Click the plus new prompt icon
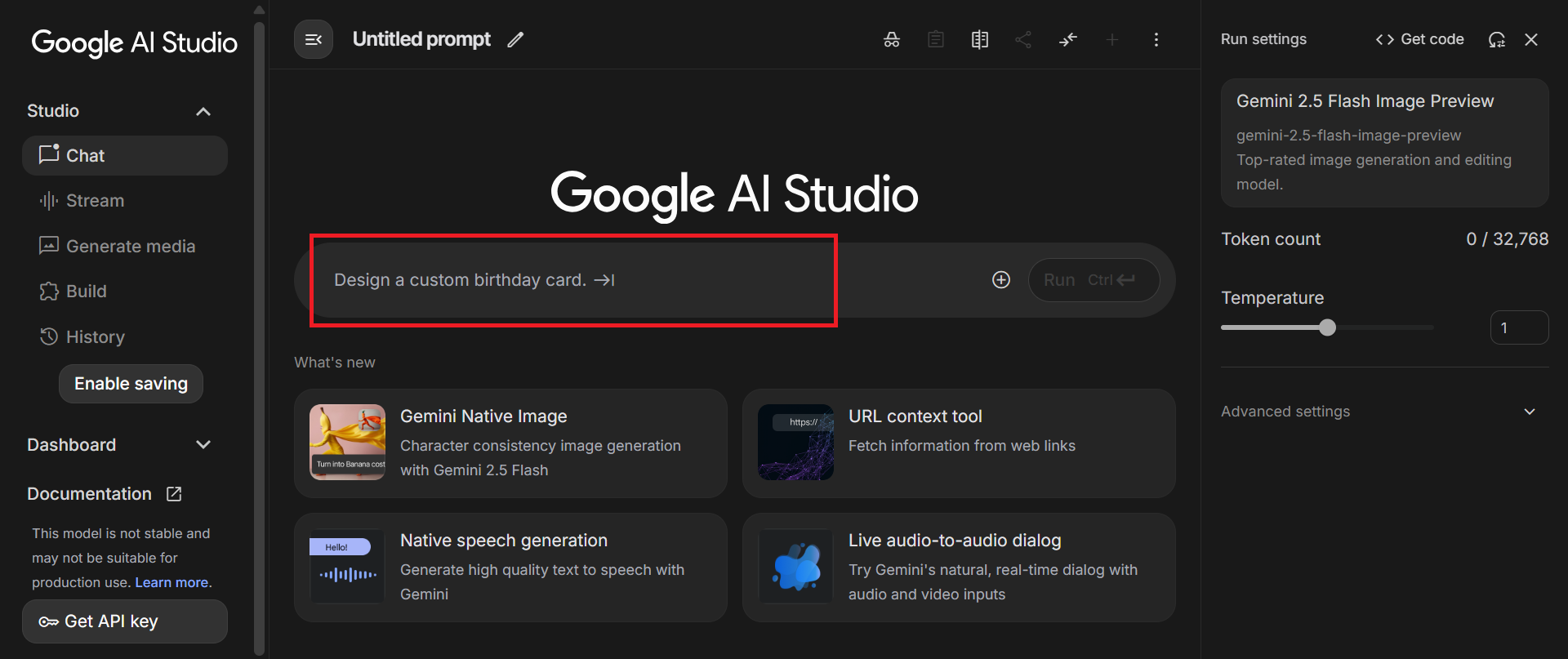This screenshot has width=1568, height=659. coord(1112,39)
